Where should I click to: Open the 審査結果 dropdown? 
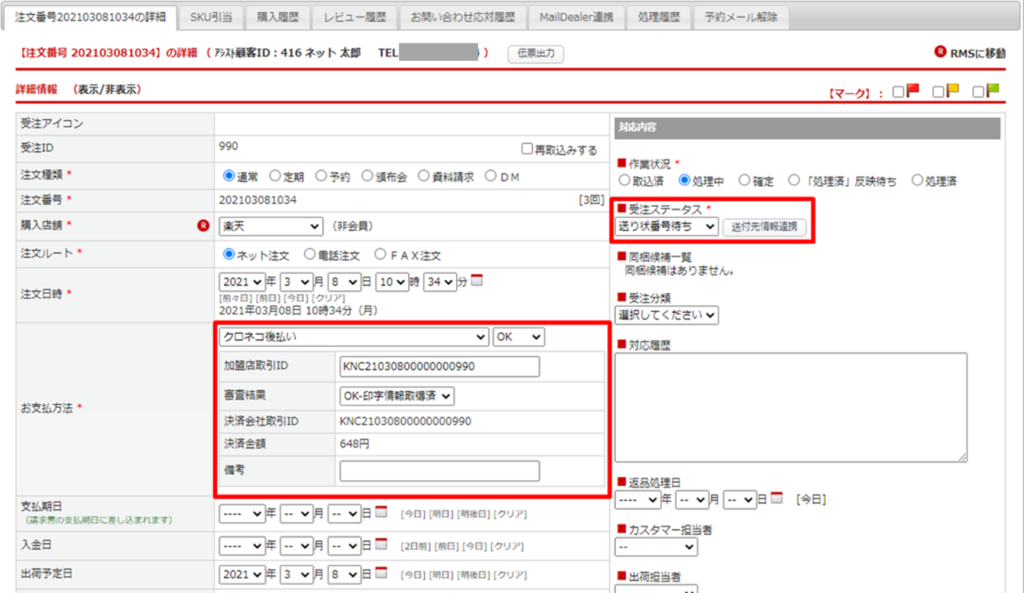pyautogui.click(x=397, y=395)
